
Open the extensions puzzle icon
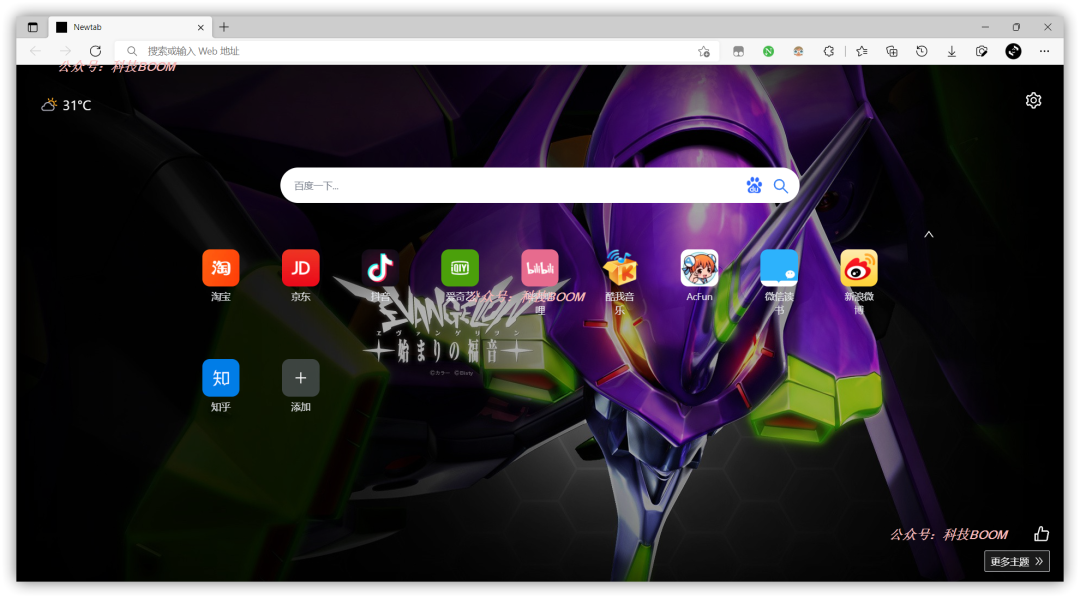[829, 51]
